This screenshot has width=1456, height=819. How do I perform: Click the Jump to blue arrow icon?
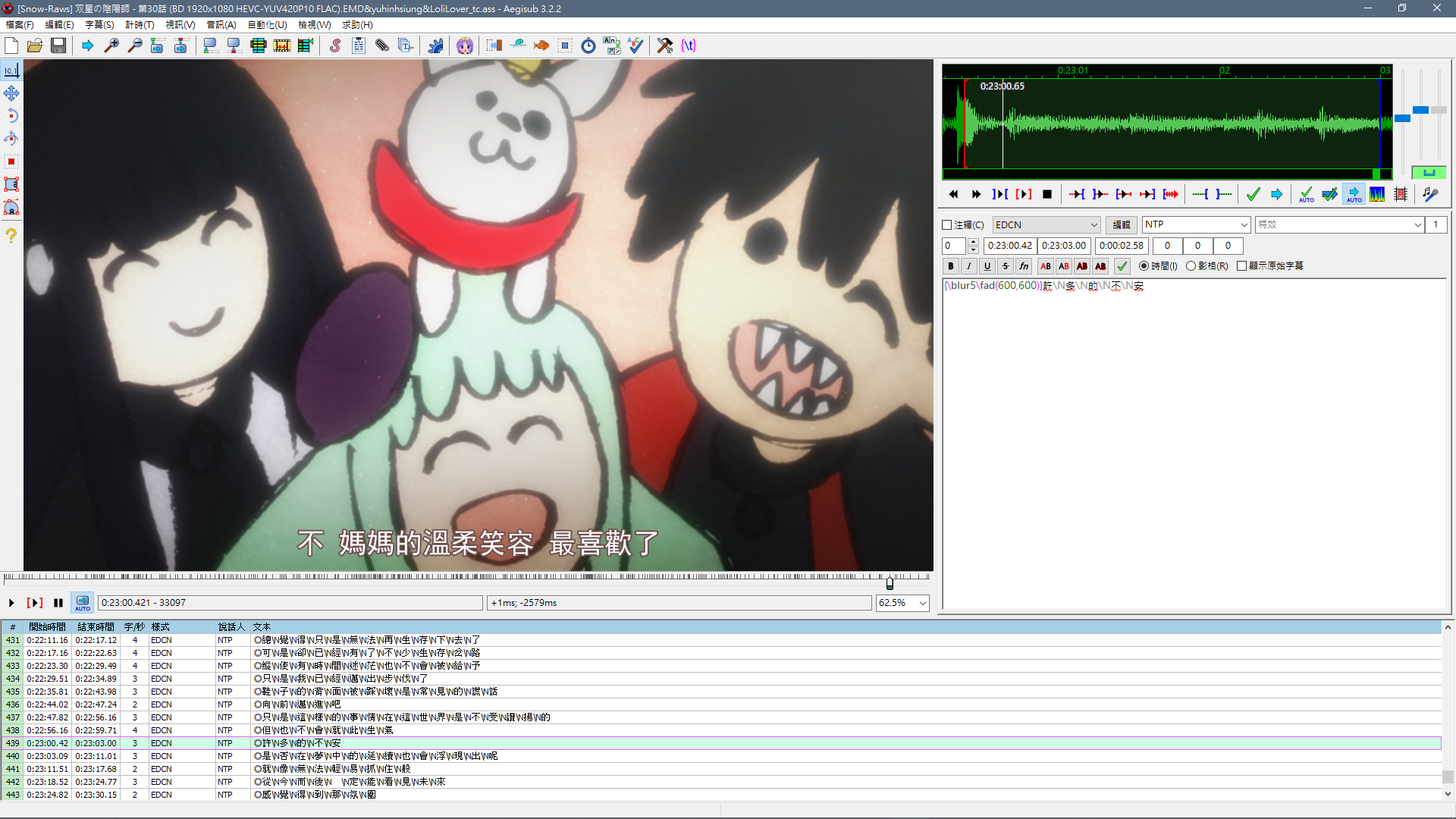click(x=88, y=45)
